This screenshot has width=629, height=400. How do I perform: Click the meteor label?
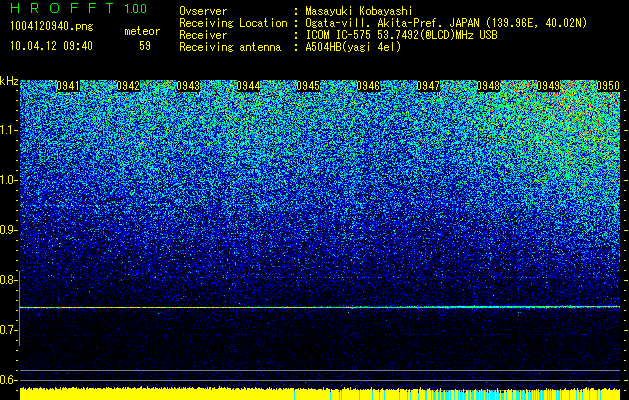[x=142, y=31]
